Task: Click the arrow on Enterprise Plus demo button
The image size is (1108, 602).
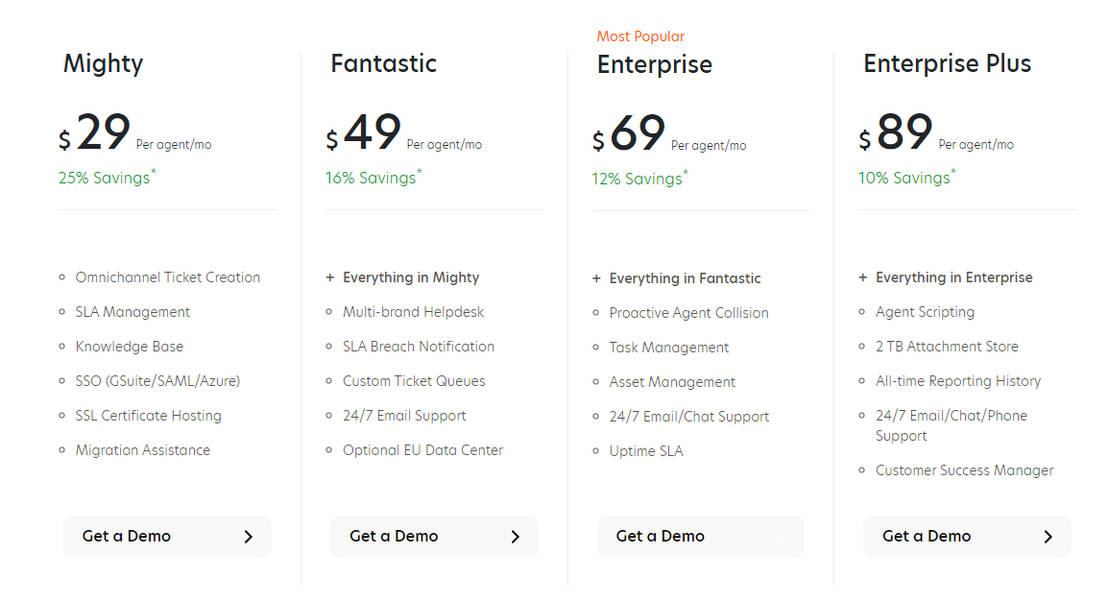Action: click(1048, 537)
